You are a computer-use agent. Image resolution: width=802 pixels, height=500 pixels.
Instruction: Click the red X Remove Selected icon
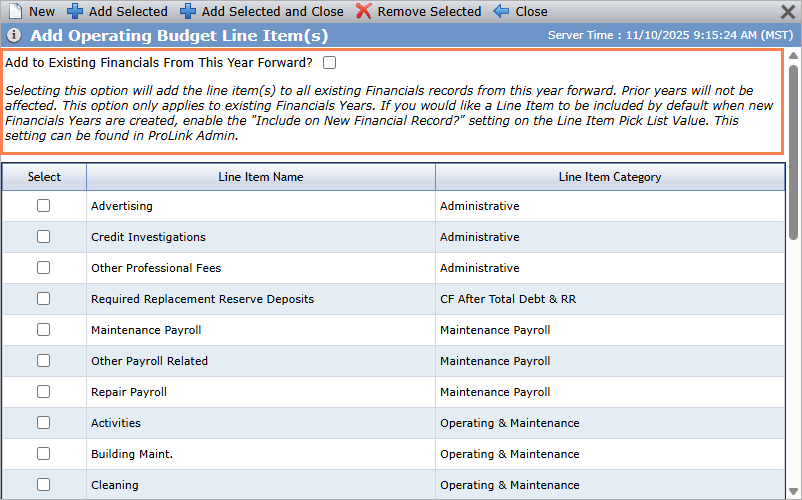tap(363, 11)
